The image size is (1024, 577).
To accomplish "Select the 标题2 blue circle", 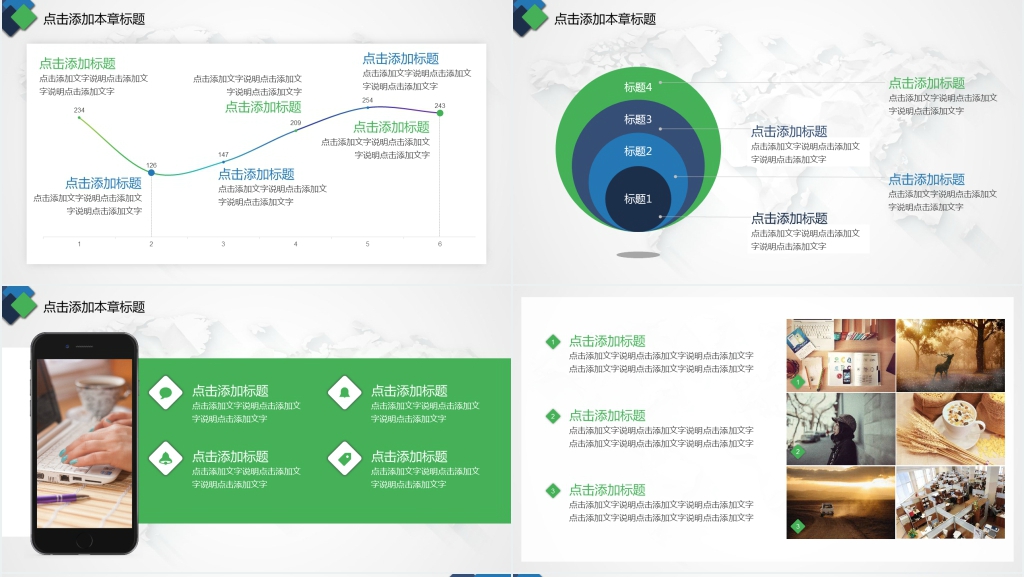I will pyautogui.click(x=637, y=152).
